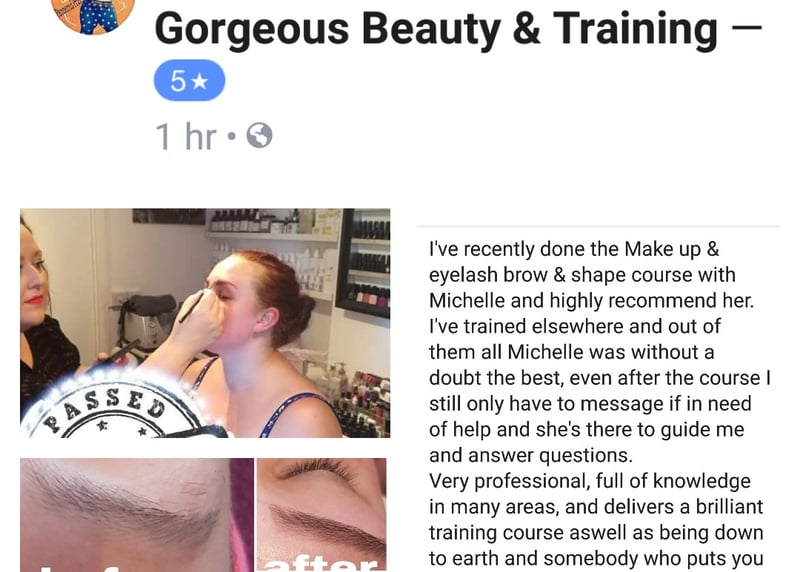800x572 pixels.
Task: Select the long dash following the page title
Action: 747,28
